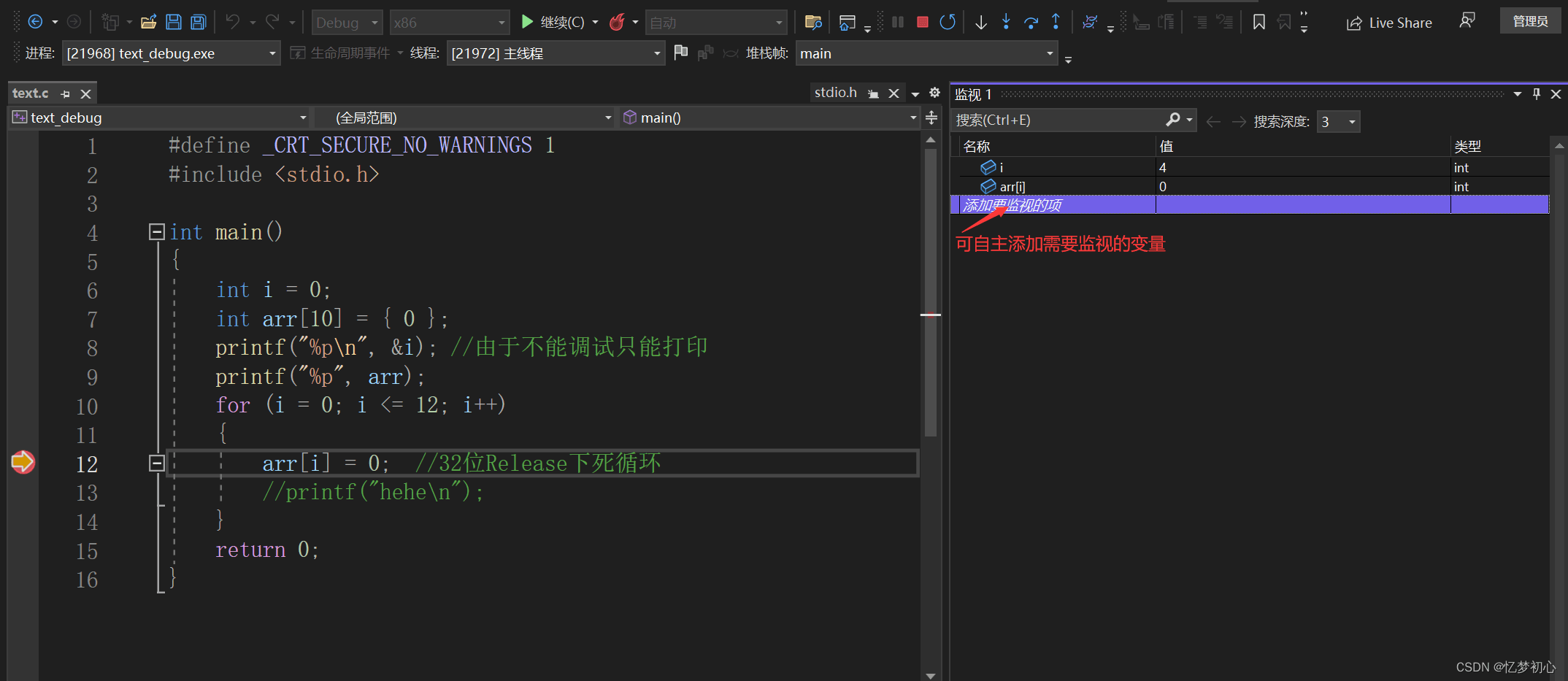
Task: Click the hot reload flame icon
Action: [x=617, y=22]
